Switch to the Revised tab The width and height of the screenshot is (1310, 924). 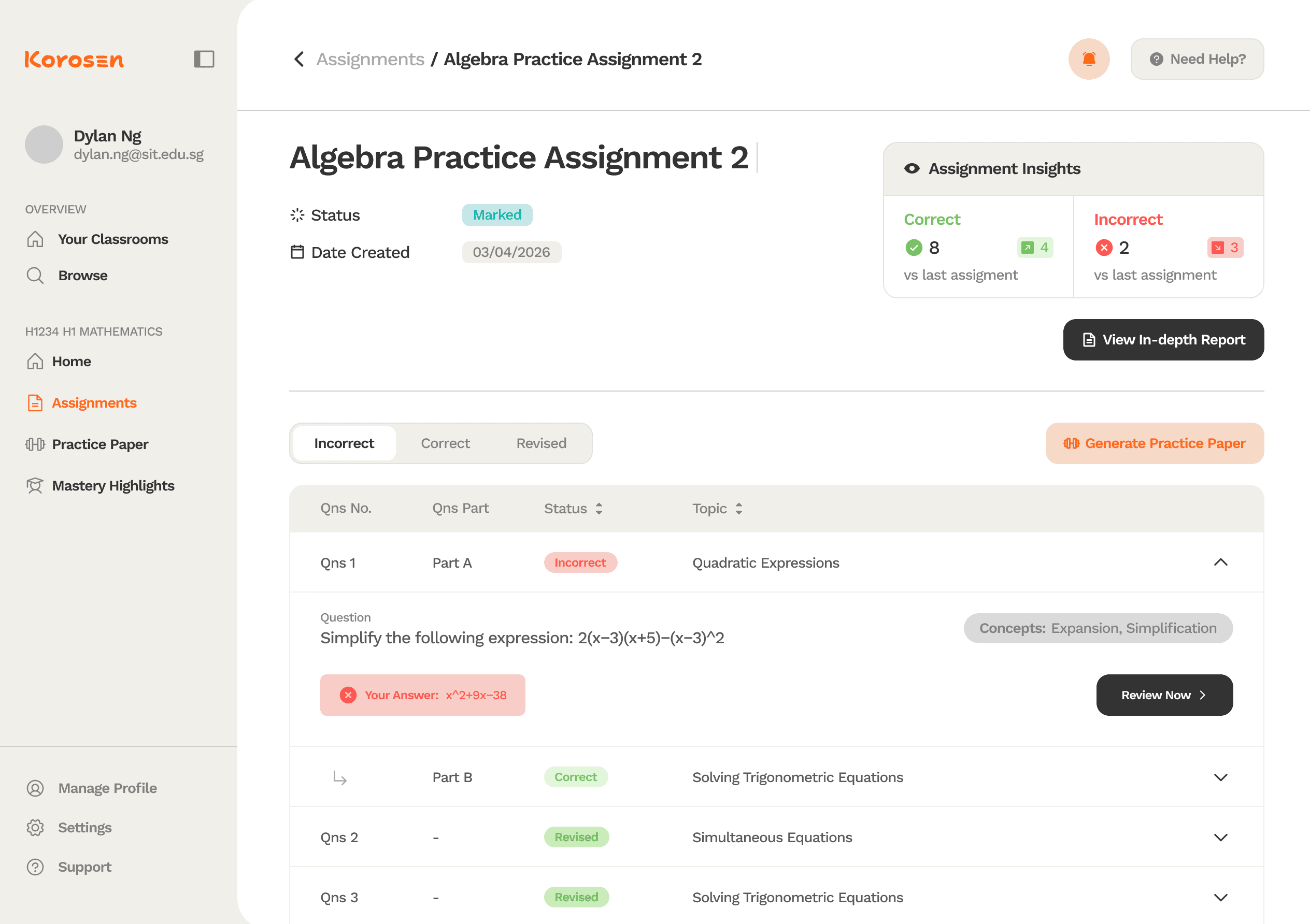[541, 444]
